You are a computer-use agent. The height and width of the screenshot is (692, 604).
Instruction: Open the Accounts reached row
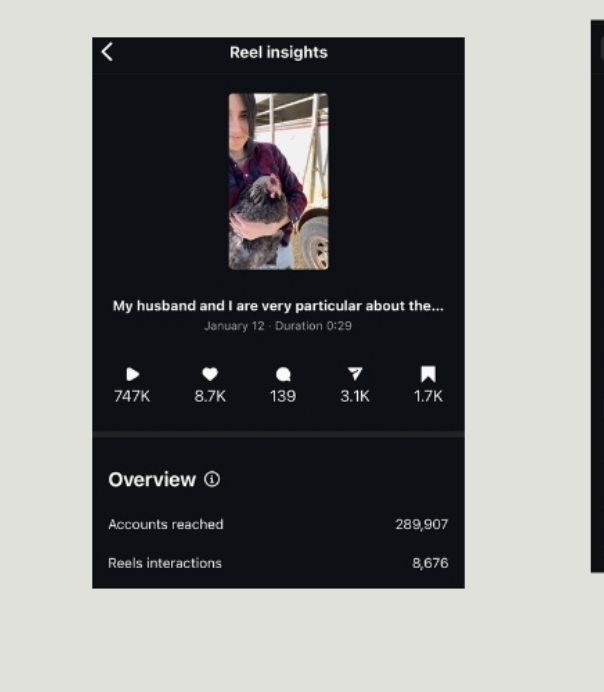[x=278, y=524]
